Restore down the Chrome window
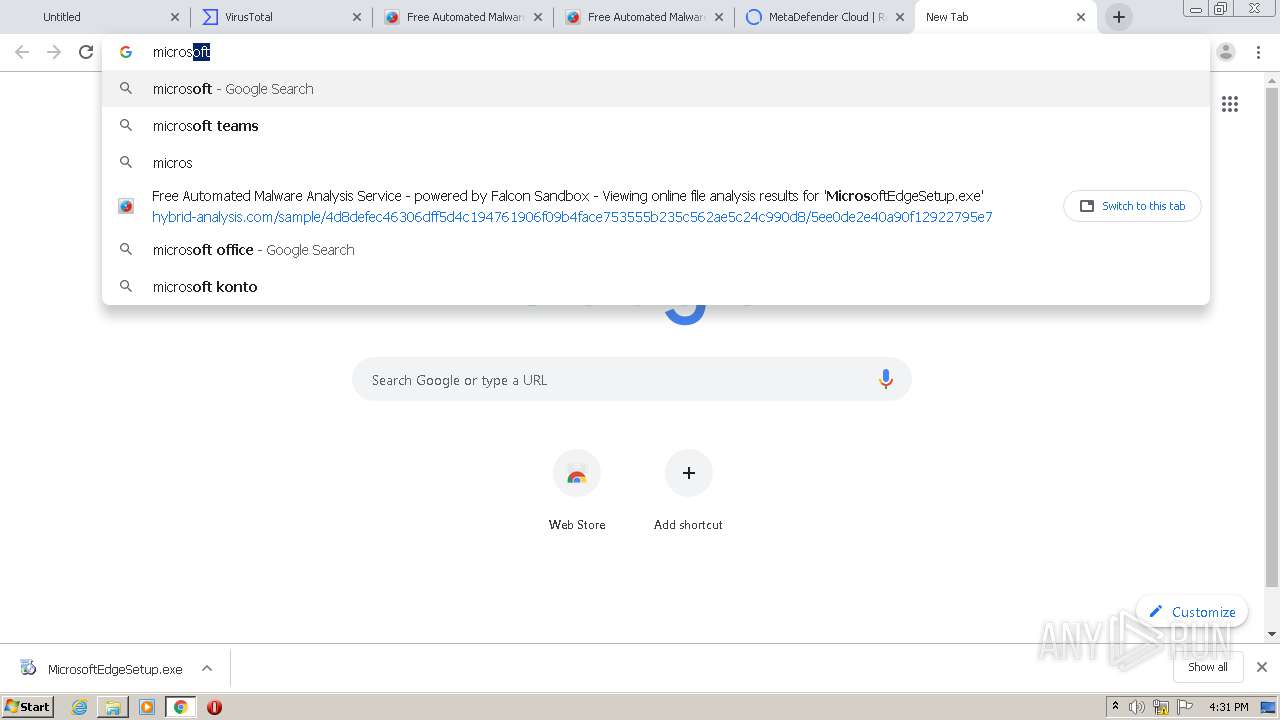The width and height of the screenshot is (1280, 720). tap(1221, 9)
